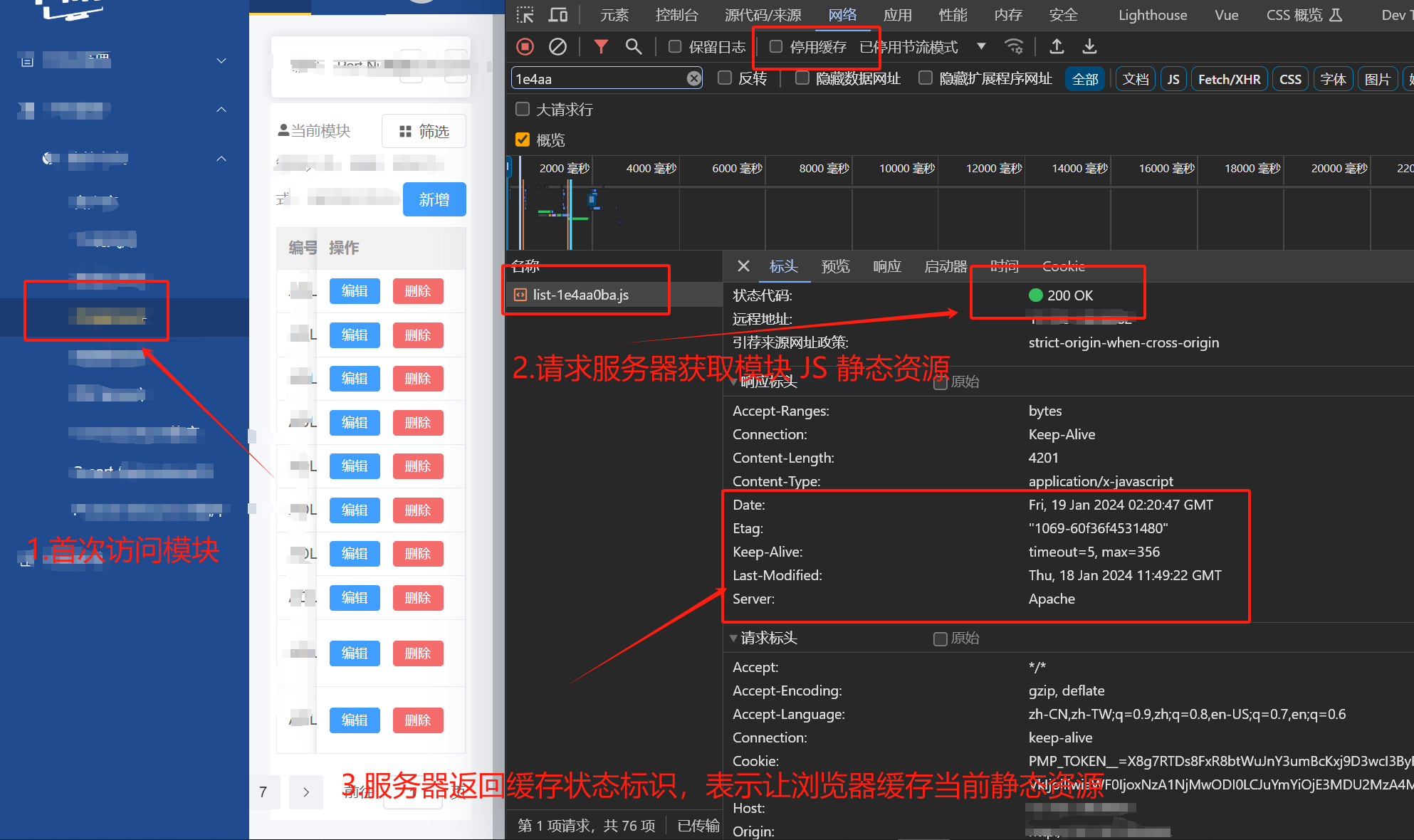
Task: Open the Vue devtools tab
Action: tap(1227, 15)
